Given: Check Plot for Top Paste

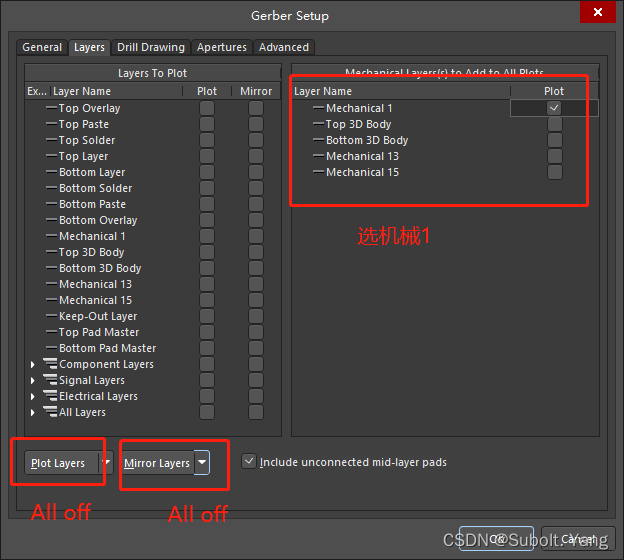Looking at the screenshot, I should pyautogui.click(x=207, y=124).
